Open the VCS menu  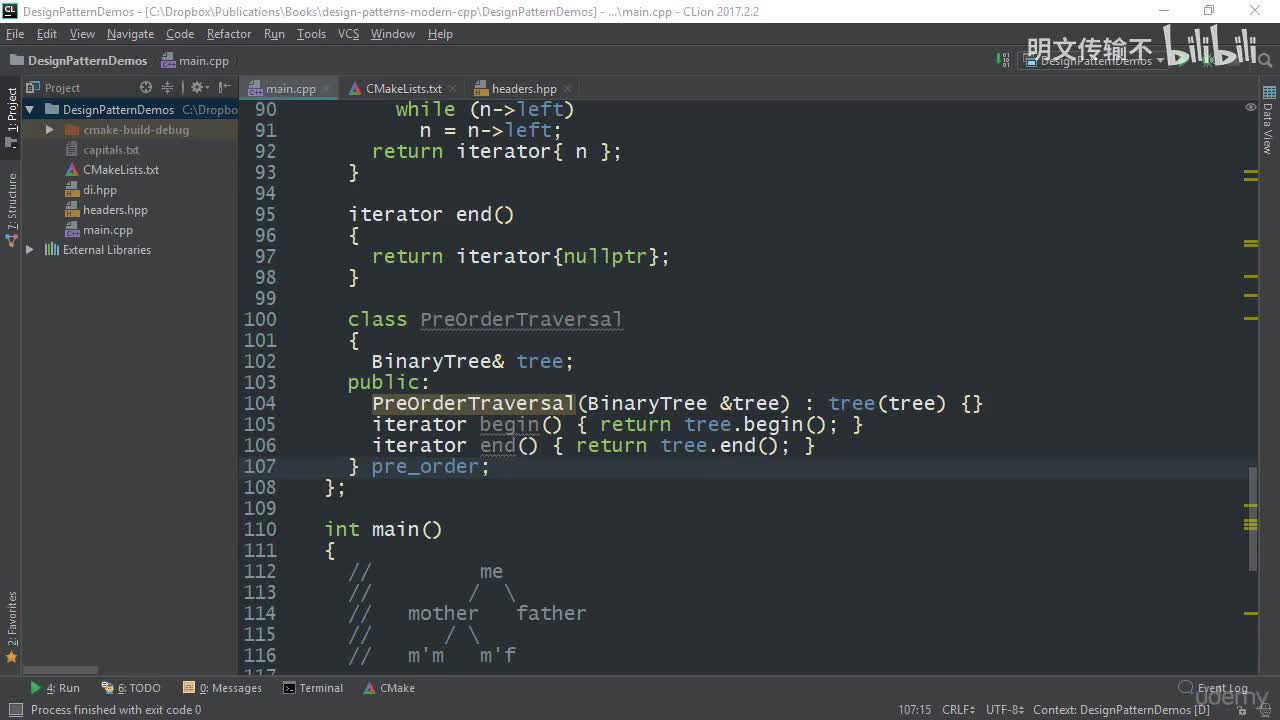click(x=348, y=34)
